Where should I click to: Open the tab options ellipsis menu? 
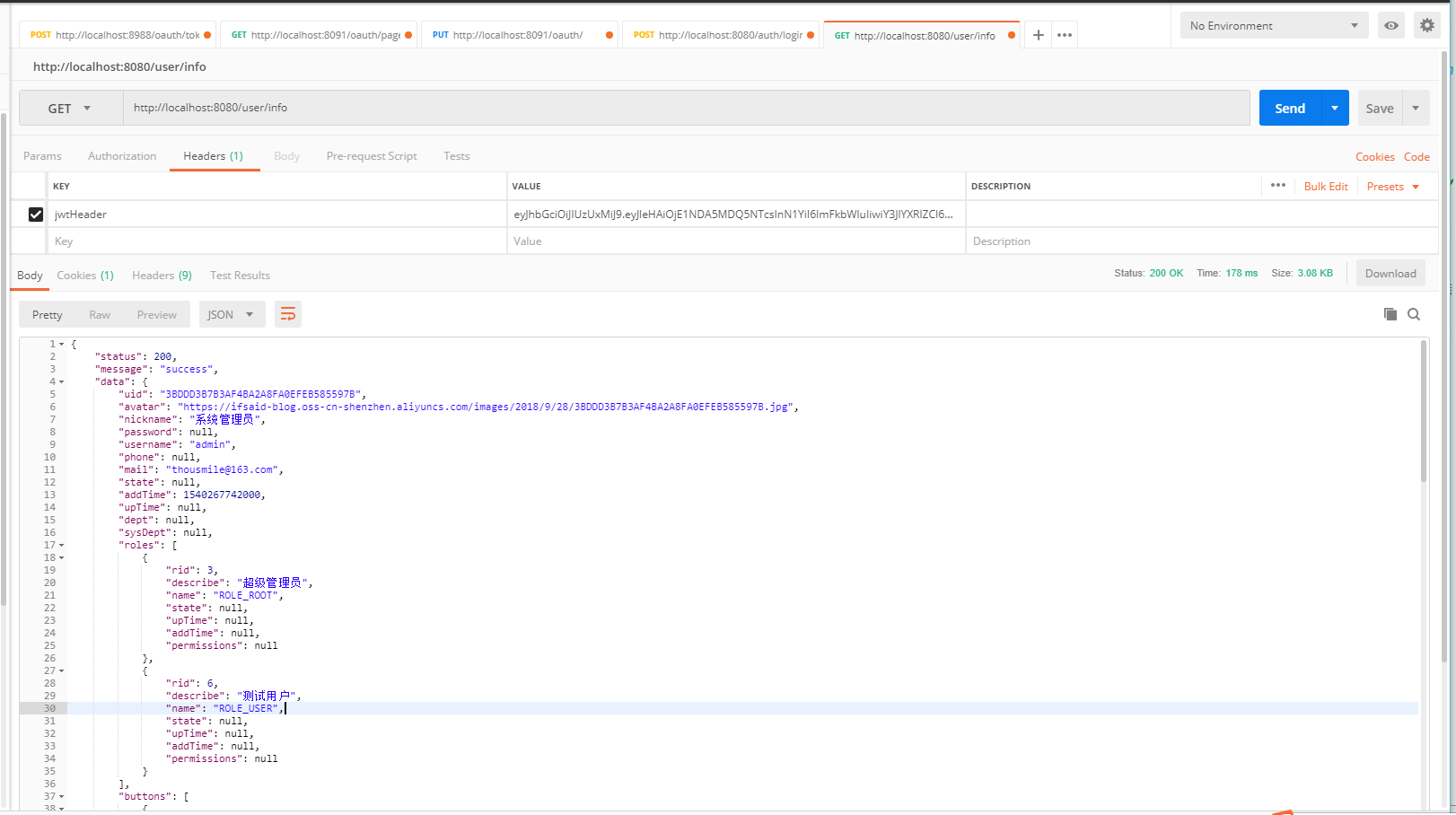tap(1065, 35)
